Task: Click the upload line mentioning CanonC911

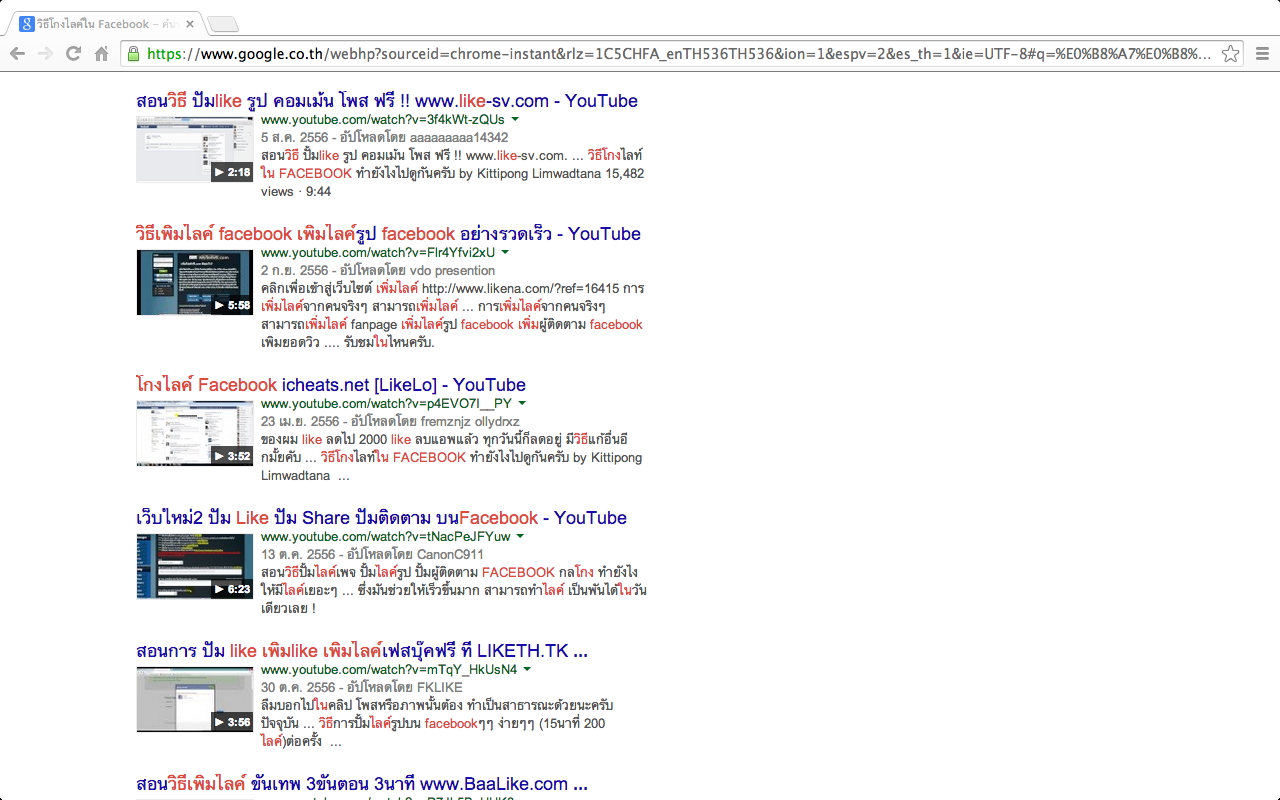Action: pyautogui.click(x=372, y=554)
